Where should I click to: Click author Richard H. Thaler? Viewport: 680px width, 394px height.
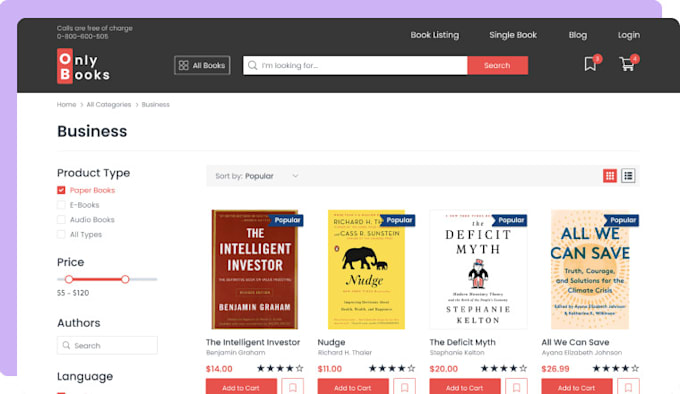(345, 353)
